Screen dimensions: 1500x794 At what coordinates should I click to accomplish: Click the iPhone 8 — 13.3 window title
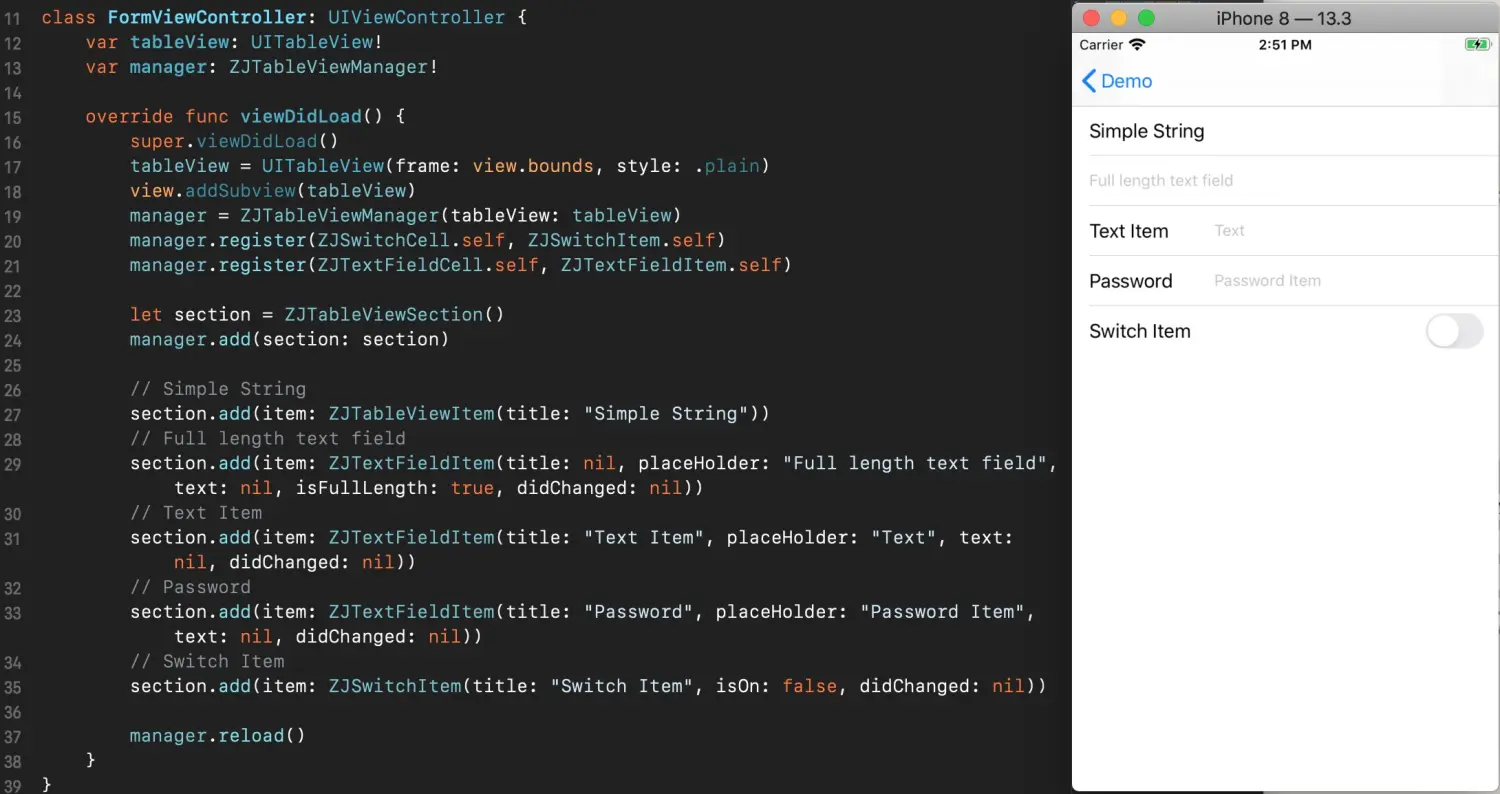[x=1284, y=18]
